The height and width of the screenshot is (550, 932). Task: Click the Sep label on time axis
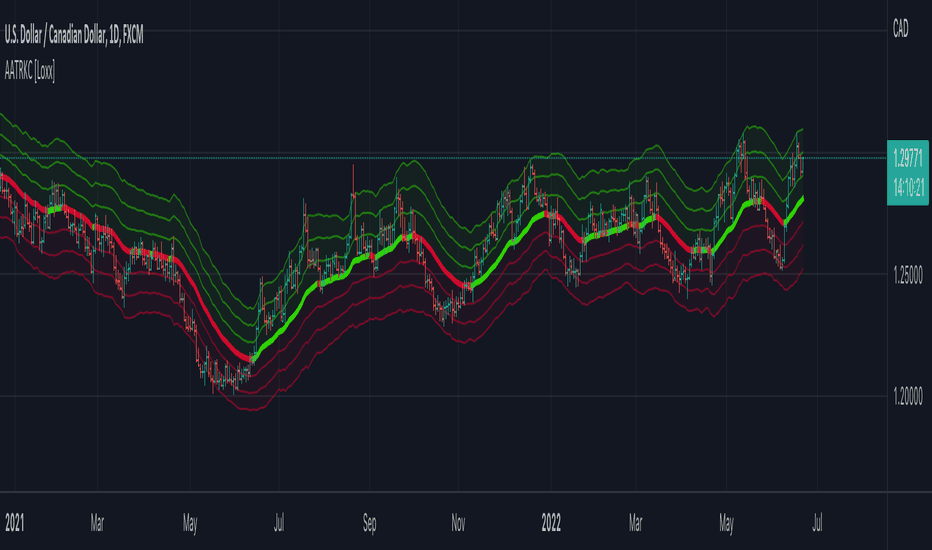pyautogui.click(x=369, y=524)
